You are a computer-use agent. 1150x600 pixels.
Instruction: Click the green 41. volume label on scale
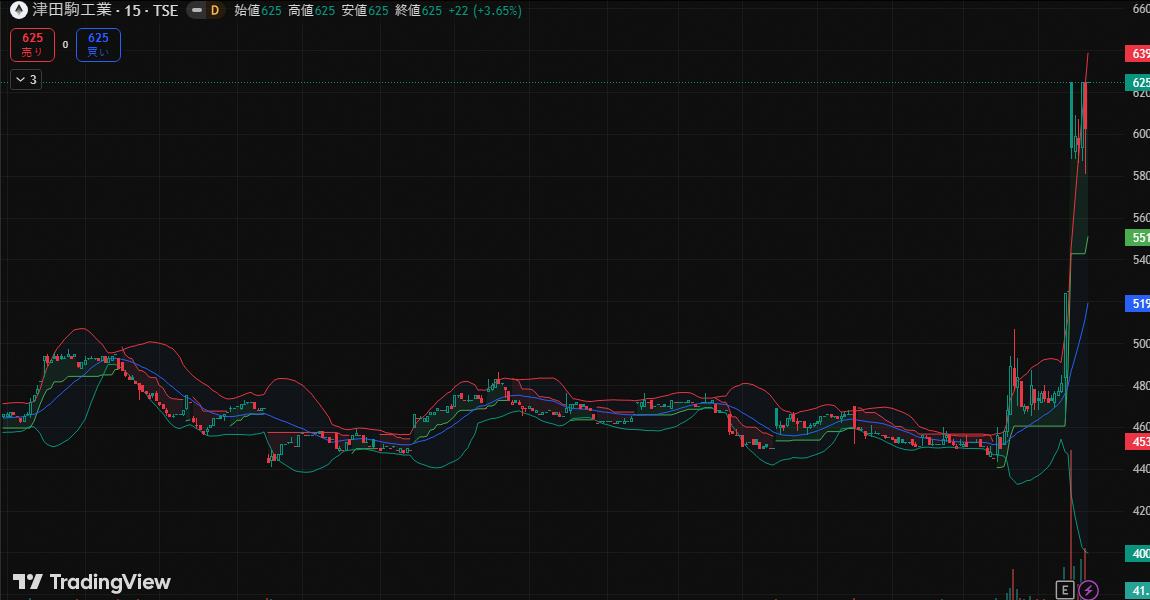click(1138, 590)
